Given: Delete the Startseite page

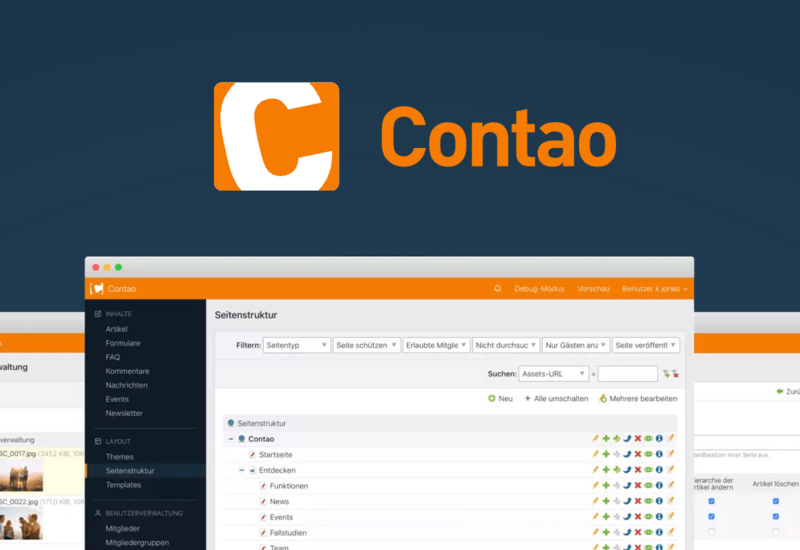Looking at the screenshot, I should pos(638,454).
